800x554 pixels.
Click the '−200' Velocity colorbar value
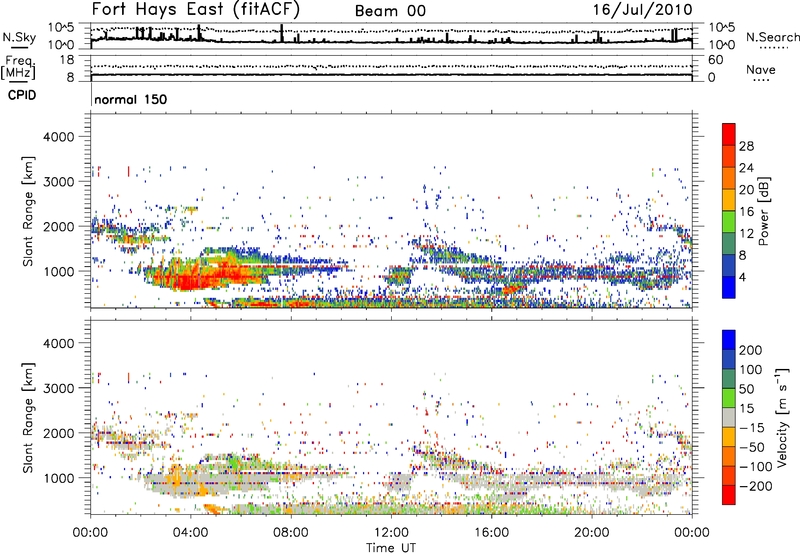pos(756,486)
